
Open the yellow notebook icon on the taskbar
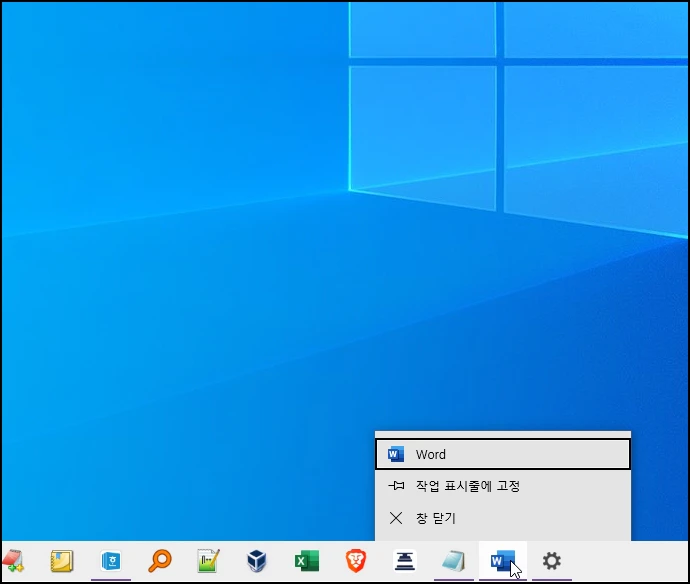tap(62, 561)
